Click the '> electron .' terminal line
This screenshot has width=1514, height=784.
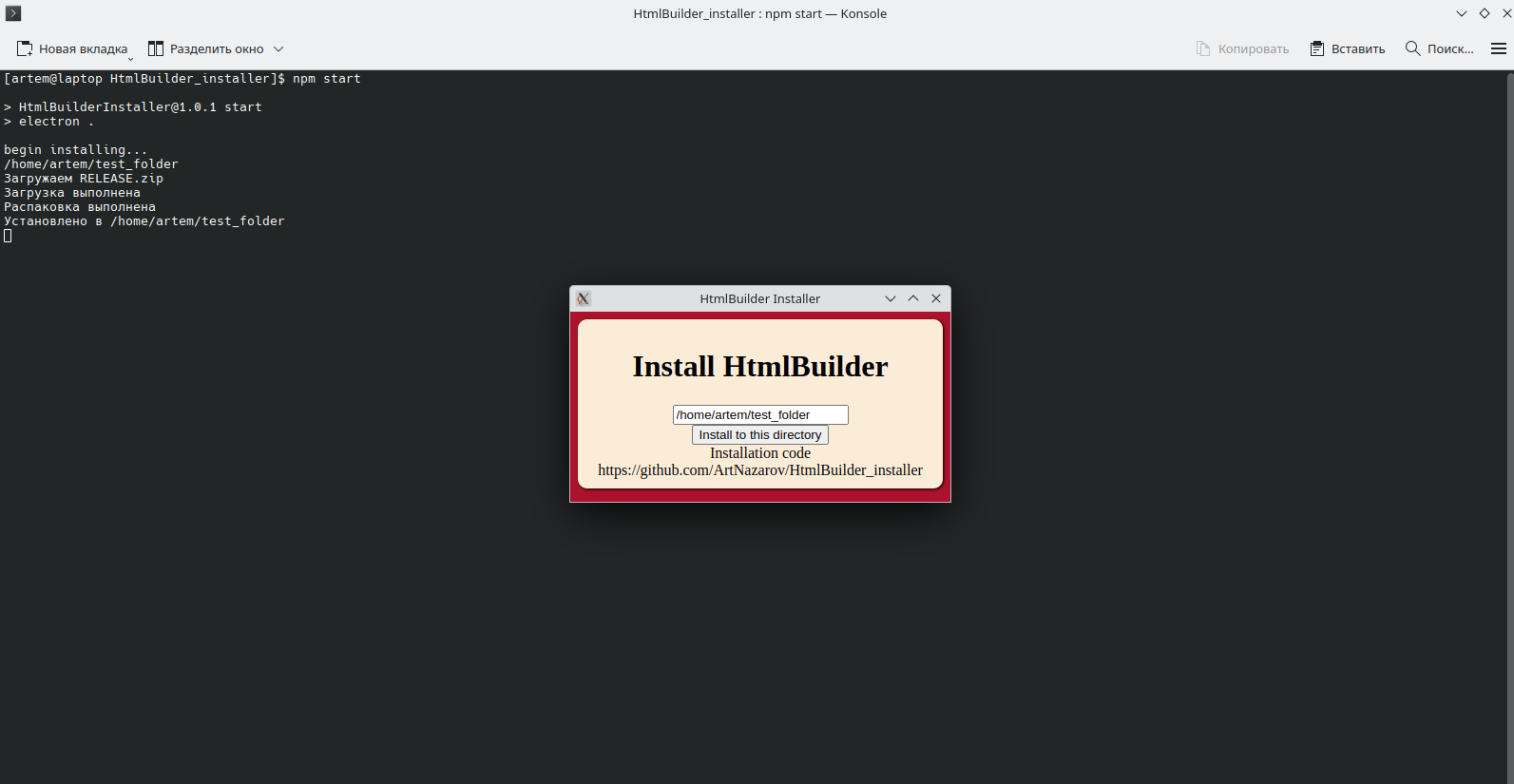(49, 122)
